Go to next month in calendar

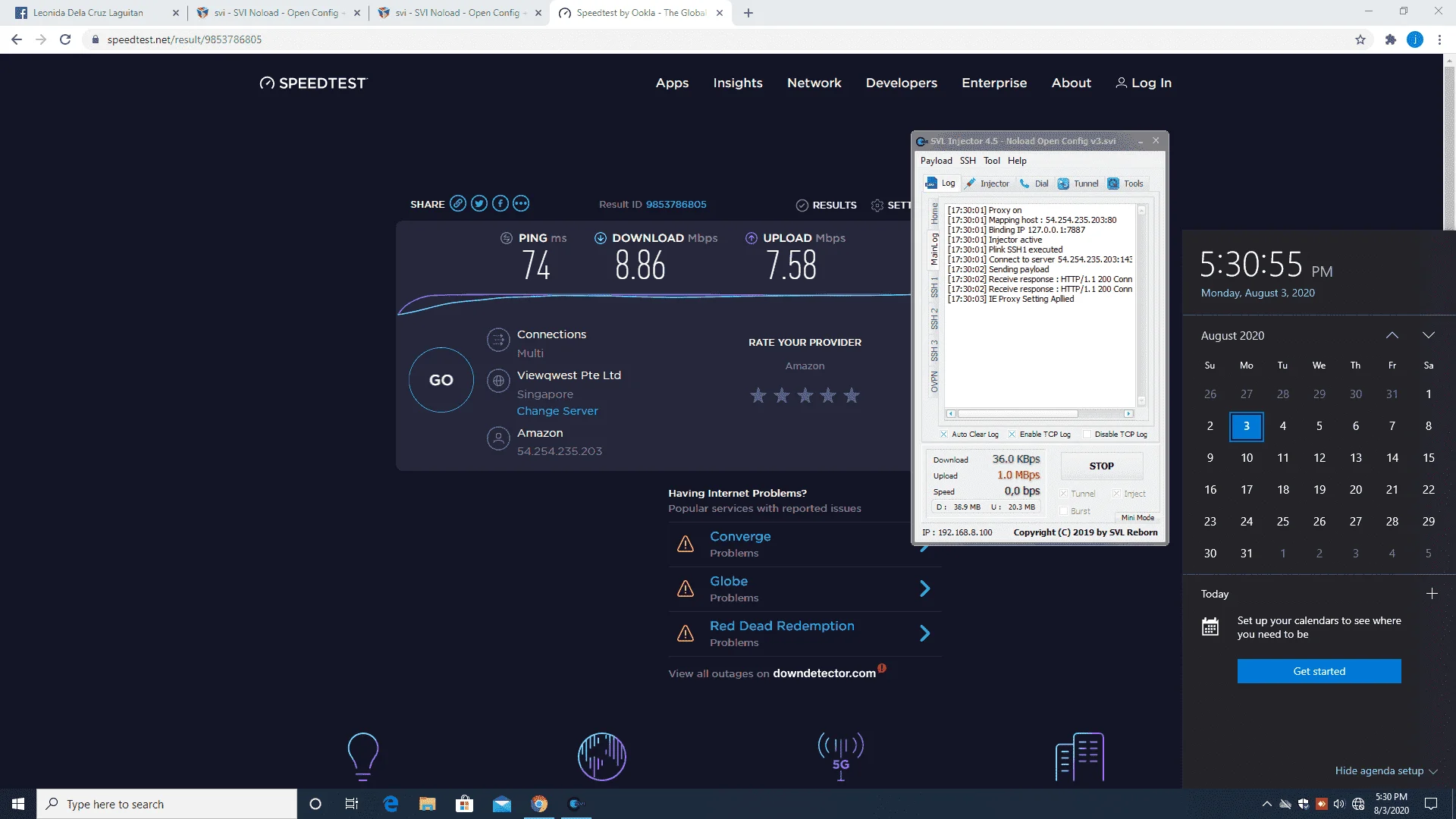click(x=1428, y=335)
